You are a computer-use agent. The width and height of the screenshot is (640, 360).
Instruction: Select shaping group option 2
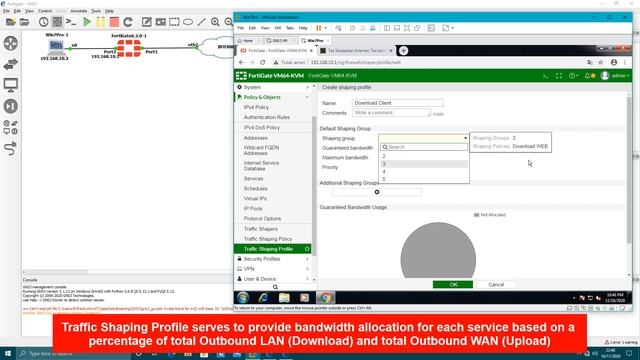click(424, 156)
